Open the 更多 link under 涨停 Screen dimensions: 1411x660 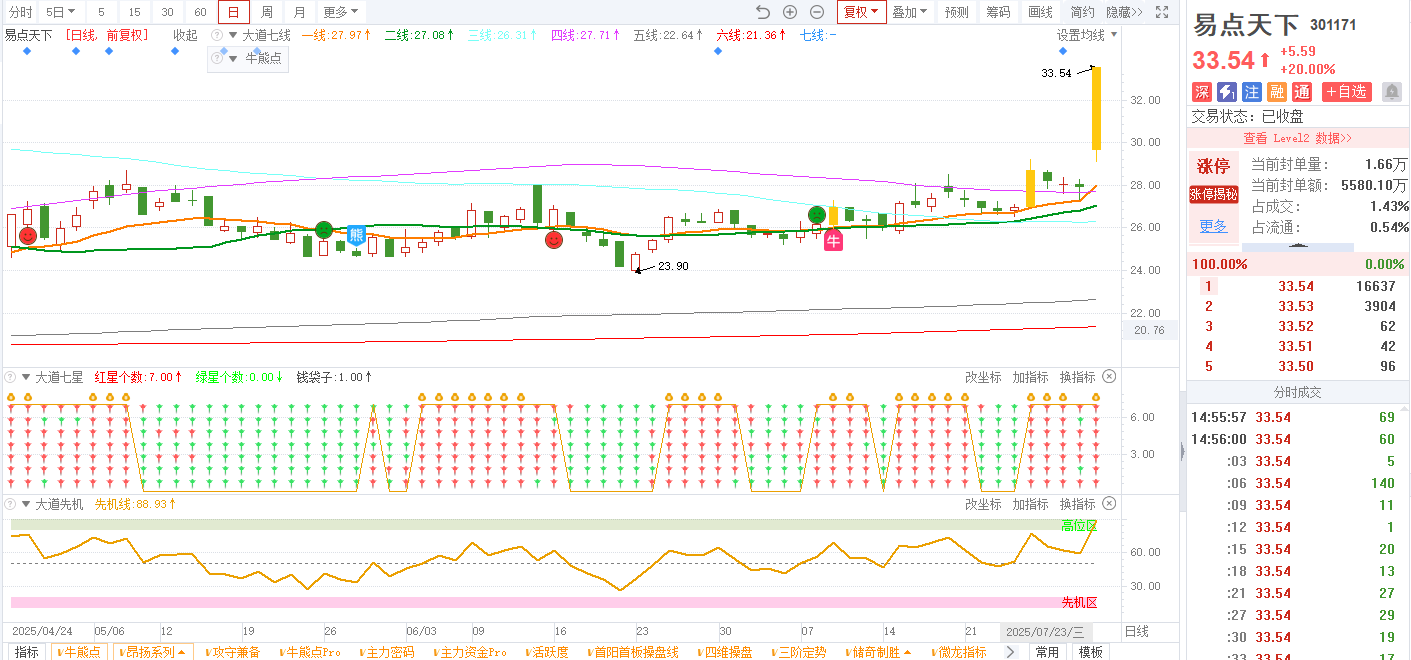click(1213, 226)
